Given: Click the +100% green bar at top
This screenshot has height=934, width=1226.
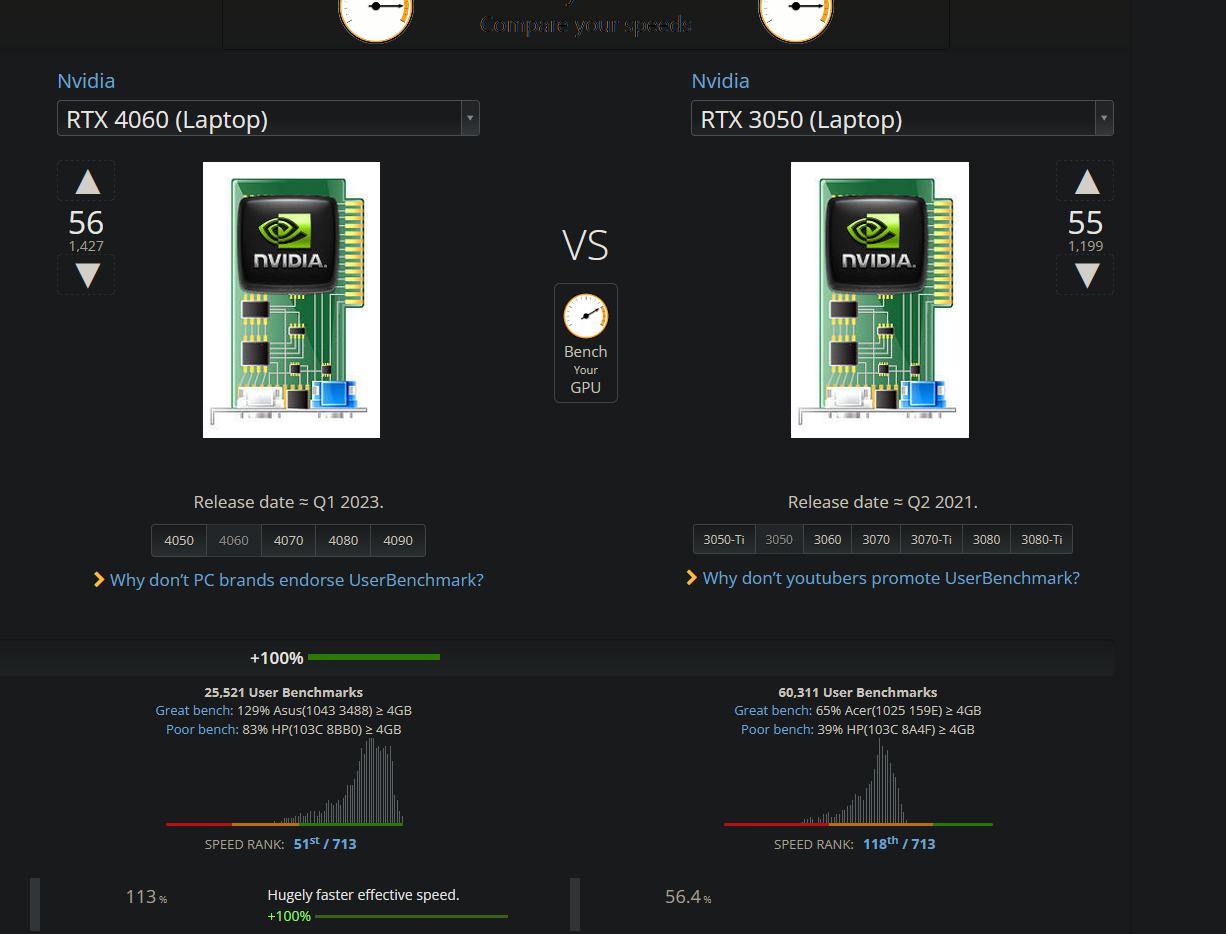Looking at the screenshot, I should (374, 657).
